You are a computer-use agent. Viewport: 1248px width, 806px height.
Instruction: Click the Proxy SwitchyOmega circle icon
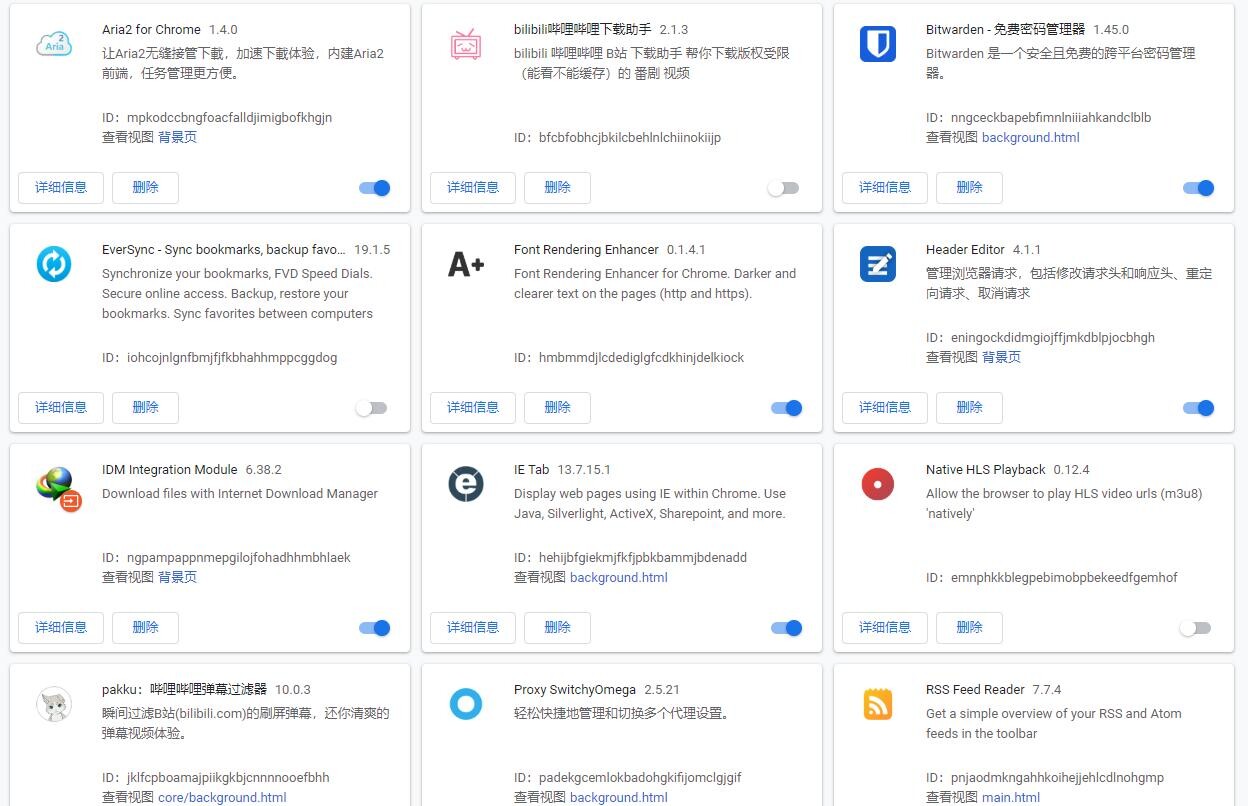(x=466, y=704)
